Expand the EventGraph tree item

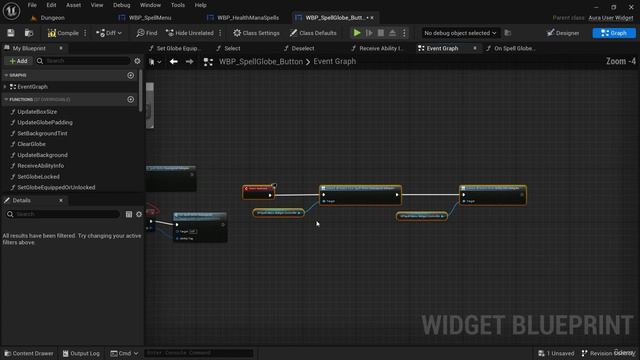pyautogui.click(x=5, y=87)
